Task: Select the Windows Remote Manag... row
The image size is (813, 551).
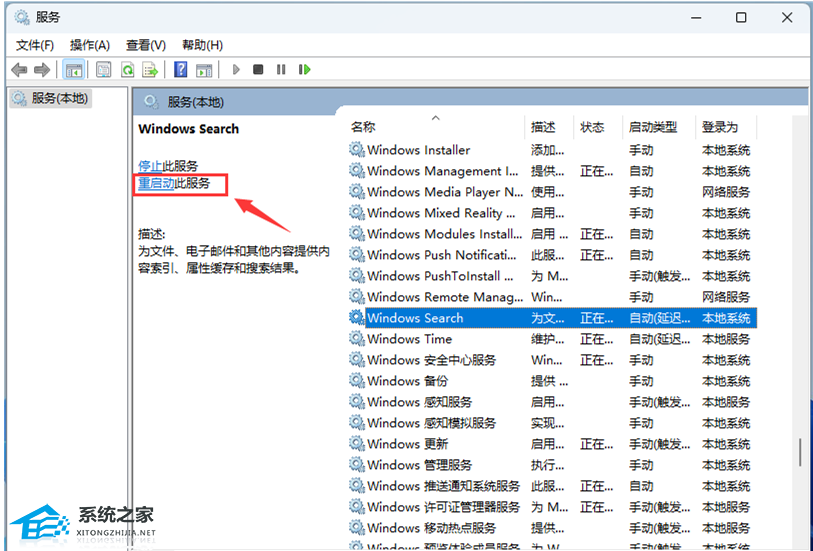Action: tap(552, 297)
